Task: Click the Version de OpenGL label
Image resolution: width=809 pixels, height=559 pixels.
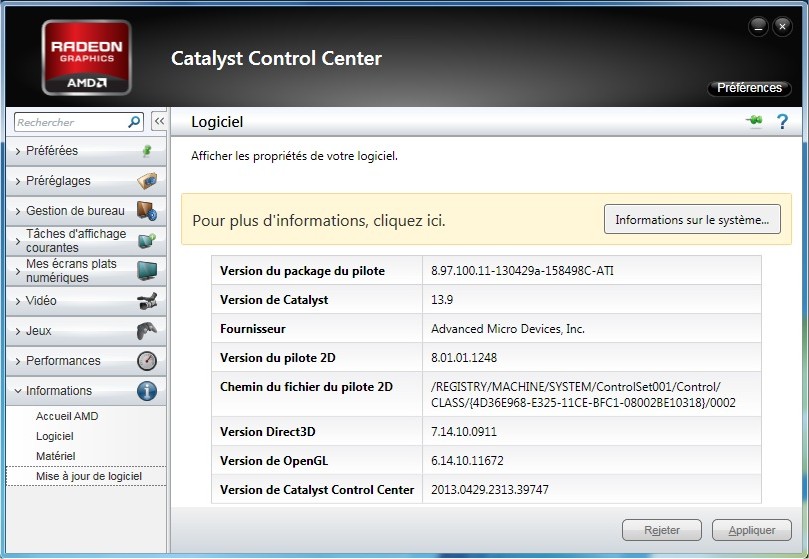Action: tap(274, 461)
